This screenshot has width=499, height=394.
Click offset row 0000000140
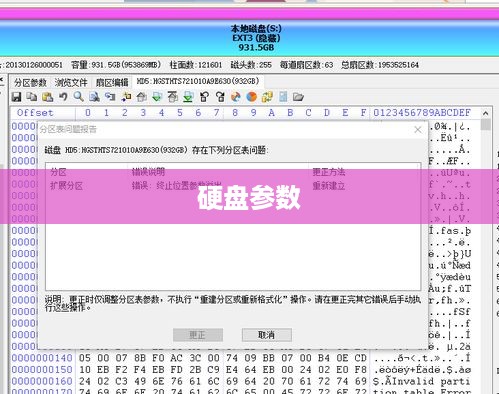(42, 358)
